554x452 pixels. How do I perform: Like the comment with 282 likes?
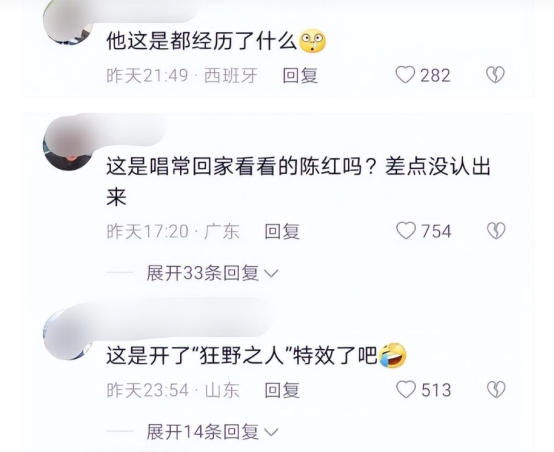[405, 75]
